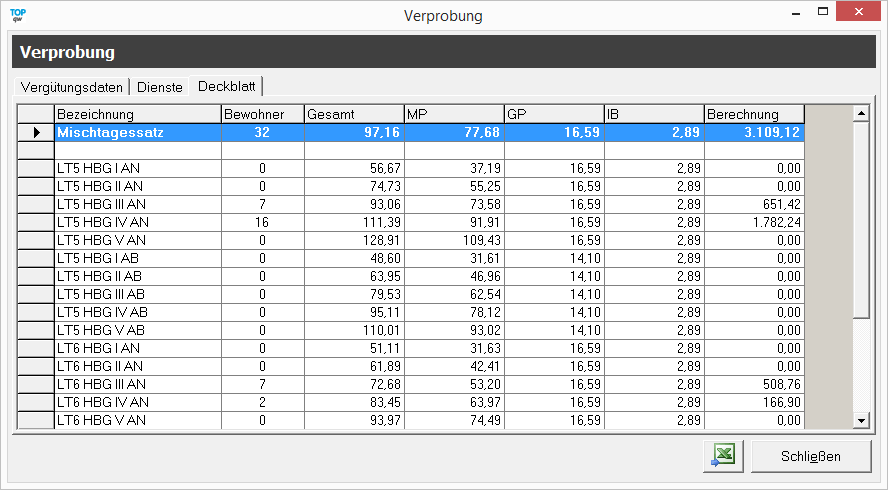The height and width of the screenshot is (490, 888).
Task: Click the row selector for LT5 HBG I AN
Action: pyautogui.click(x=37, y=168)
